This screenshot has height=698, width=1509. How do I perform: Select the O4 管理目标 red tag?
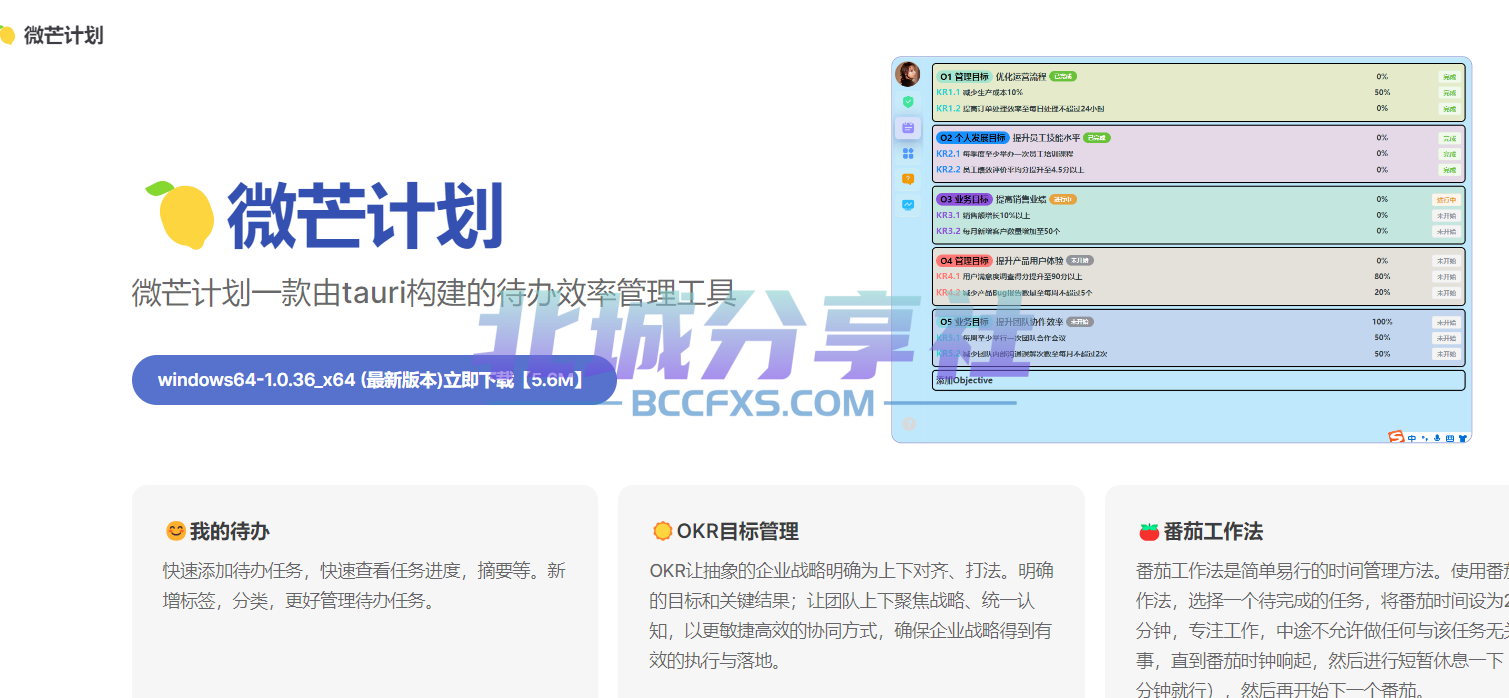pyautogui.click(x=964, y=260)
